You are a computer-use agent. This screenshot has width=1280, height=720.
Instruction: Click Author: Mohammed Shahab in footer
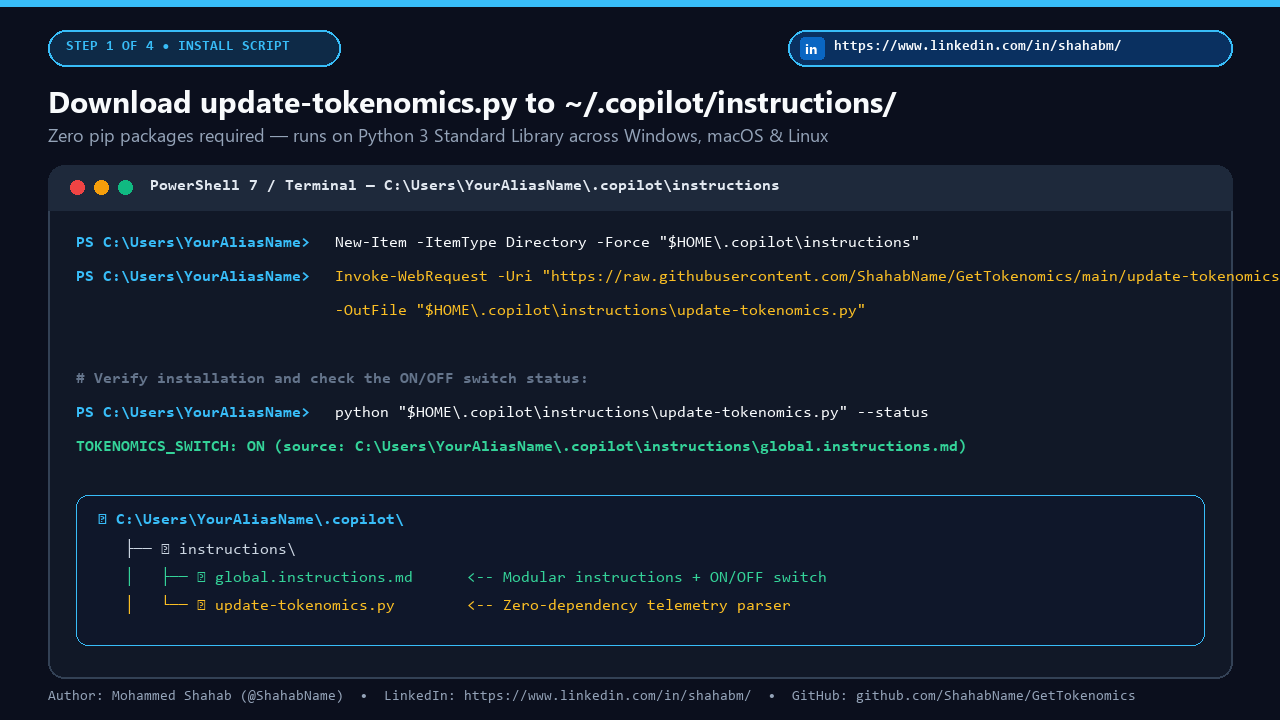[196, 696]
